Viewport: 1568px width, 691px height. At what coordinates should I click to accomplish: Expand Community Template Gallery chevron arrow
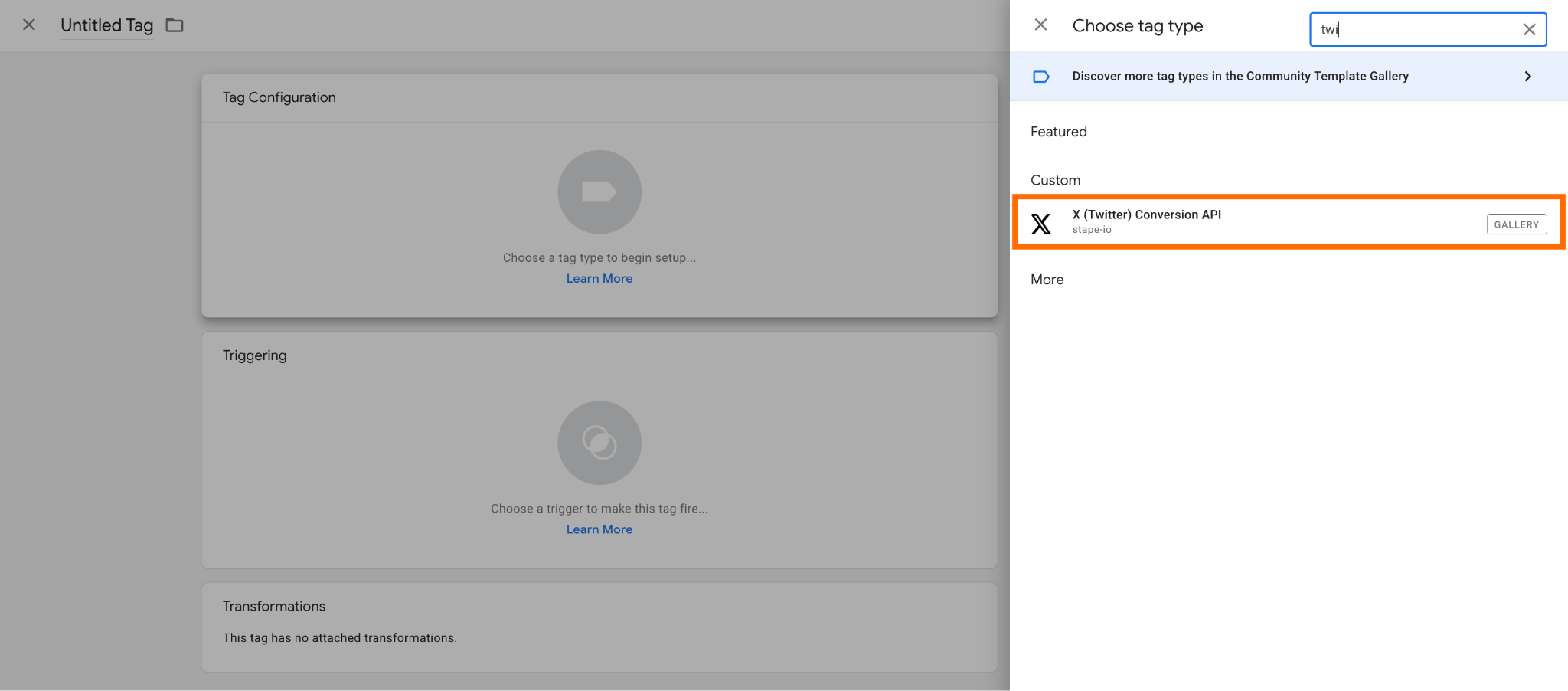(1527, 77)
